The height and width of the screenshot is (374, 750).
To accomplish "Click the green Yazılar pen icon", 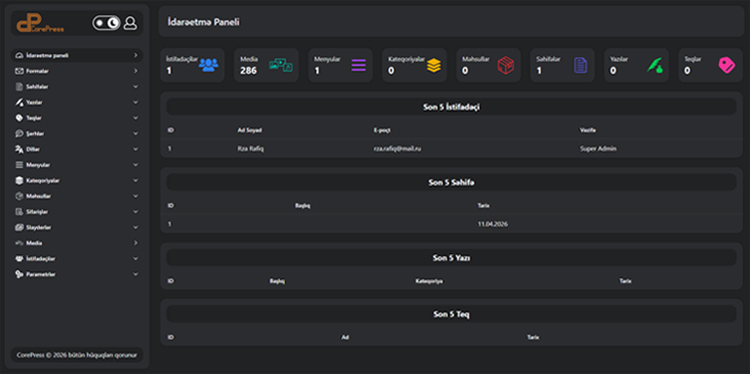I will point(654,65).
